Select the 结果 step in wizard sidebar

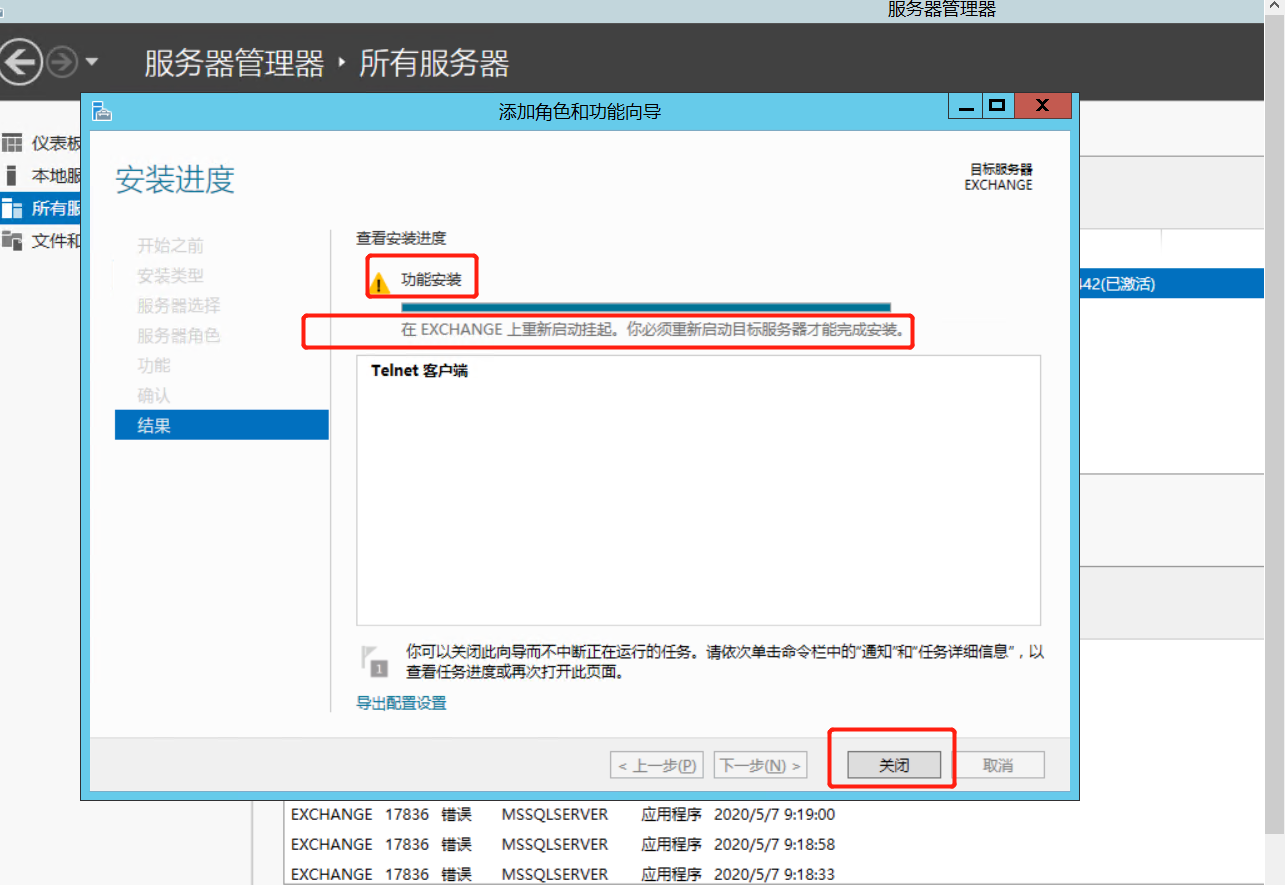coord(222,425)
